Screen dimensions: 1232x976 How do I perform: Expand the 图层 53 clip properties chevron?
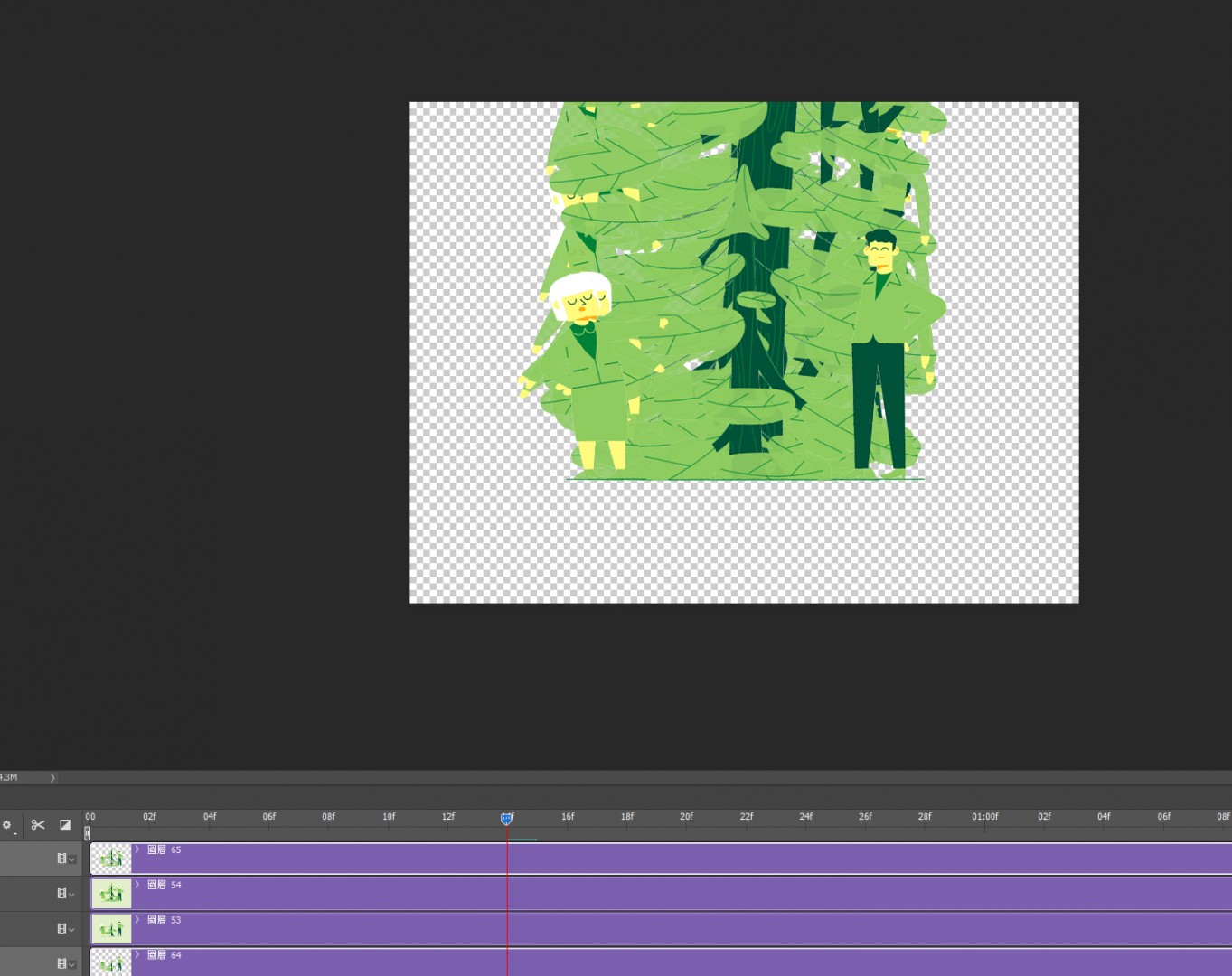pos(137,920)
